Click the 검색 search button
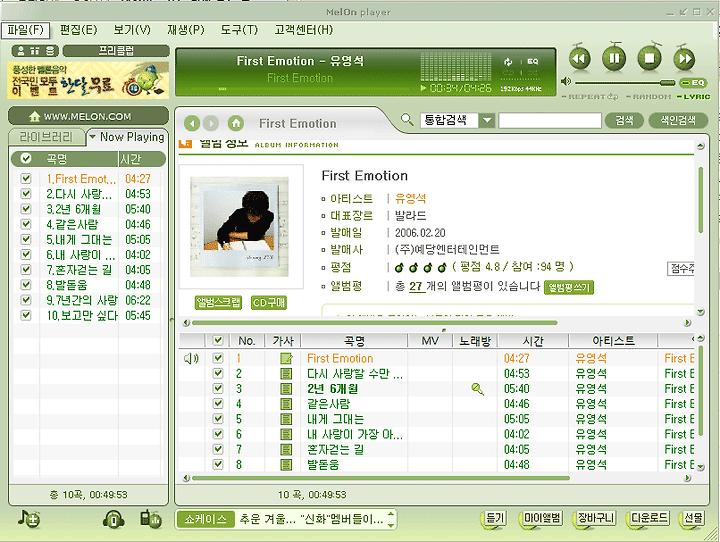Screen dimensions: 720x542 624,120
